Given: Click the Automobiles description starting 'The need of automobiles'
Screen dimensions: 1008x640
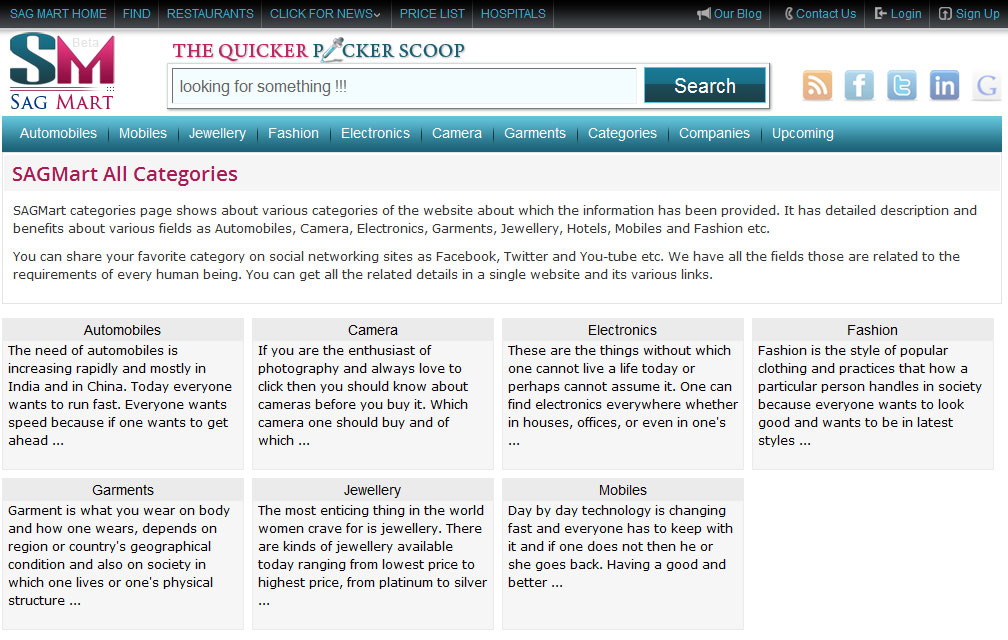Looking at the screenshot, I should (120, 395).
